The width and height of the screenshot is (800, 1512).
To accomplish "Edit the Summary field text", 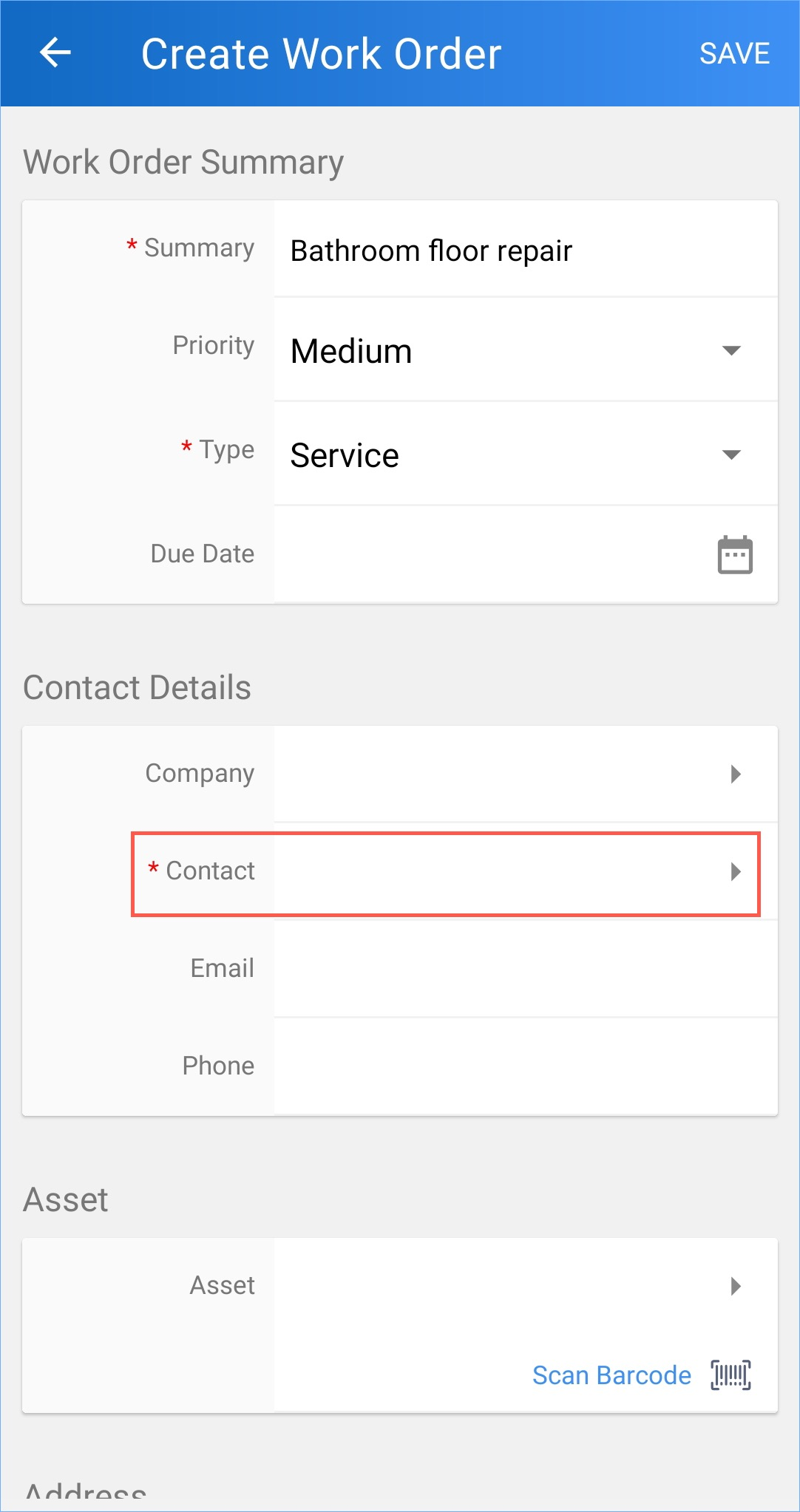I will pyautogui.click(x=525, y=250).
